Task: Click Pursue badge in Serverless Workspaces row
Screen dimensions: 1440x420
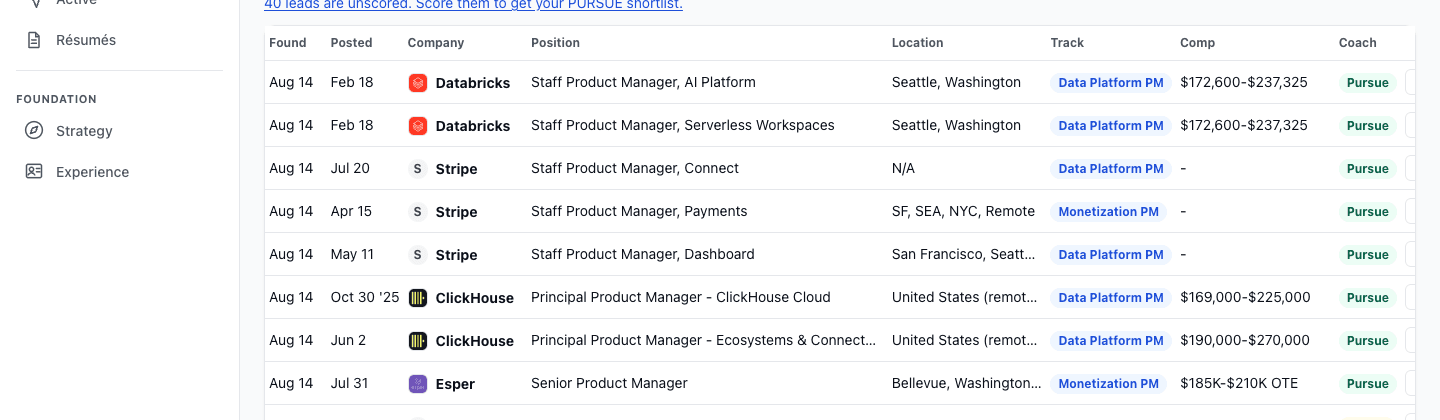Action: pos(1367,126)
